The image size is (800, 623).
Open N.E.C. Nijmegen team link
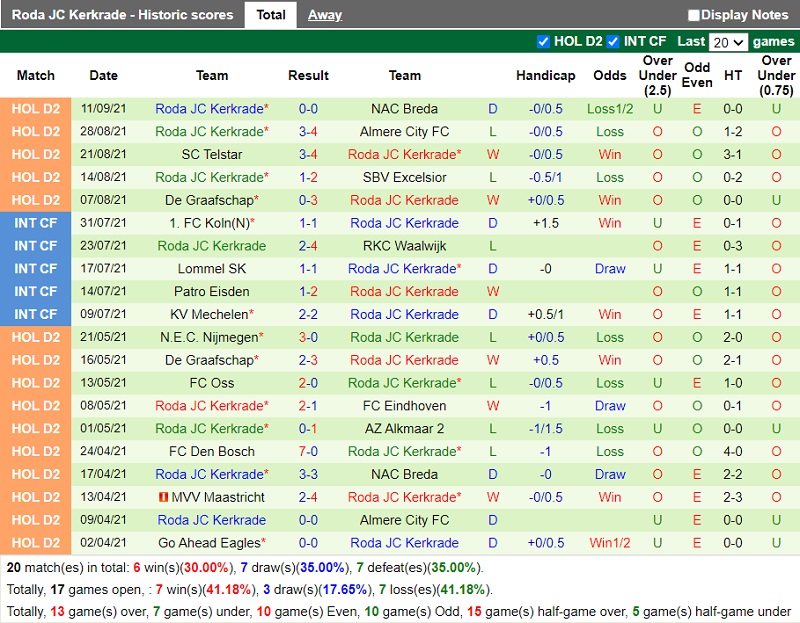tap(209, 337)
